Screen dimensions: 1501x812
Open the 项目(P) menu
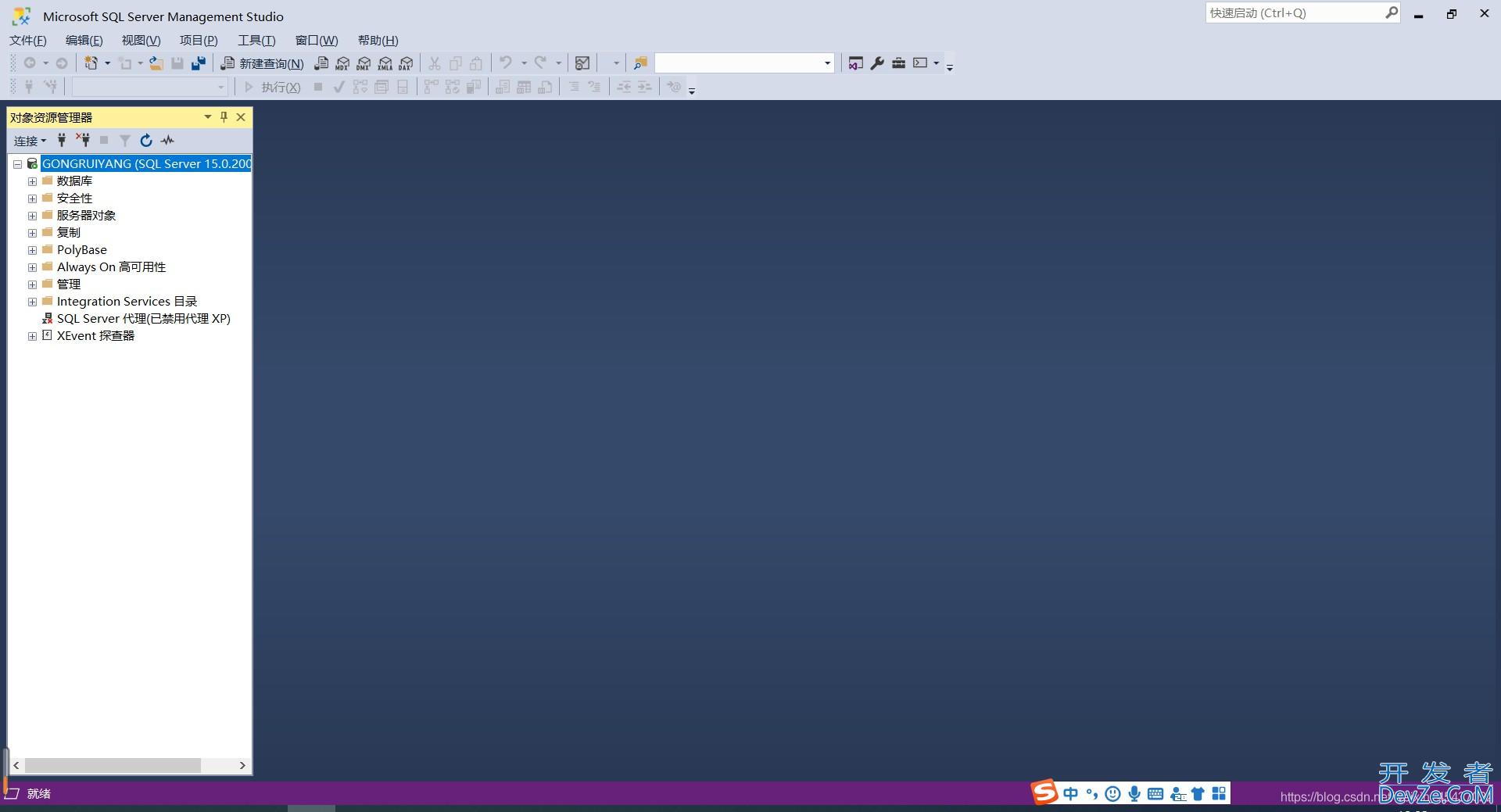tap(199, 41)
